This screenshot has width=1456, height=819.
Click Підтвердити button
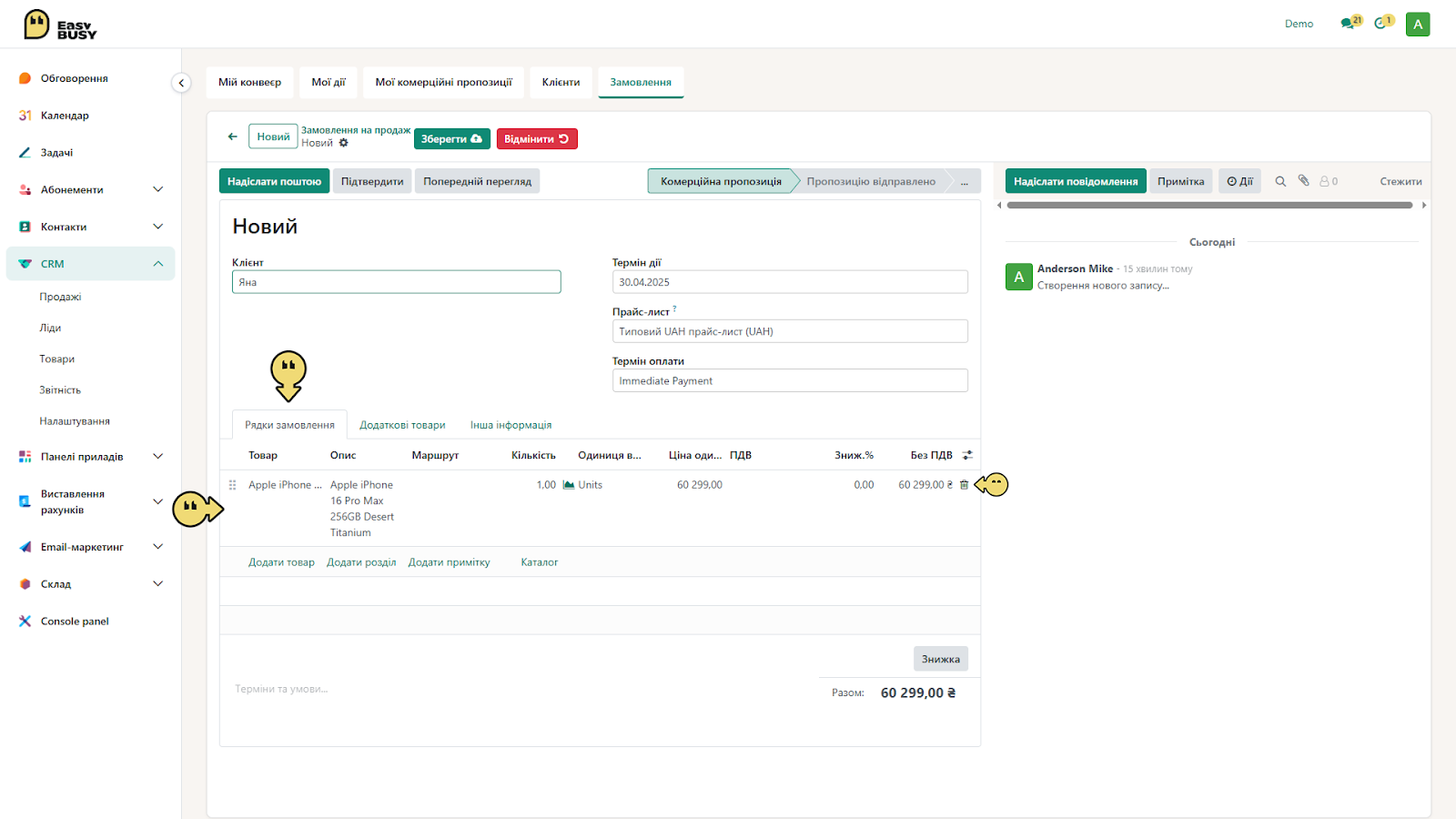372,181
